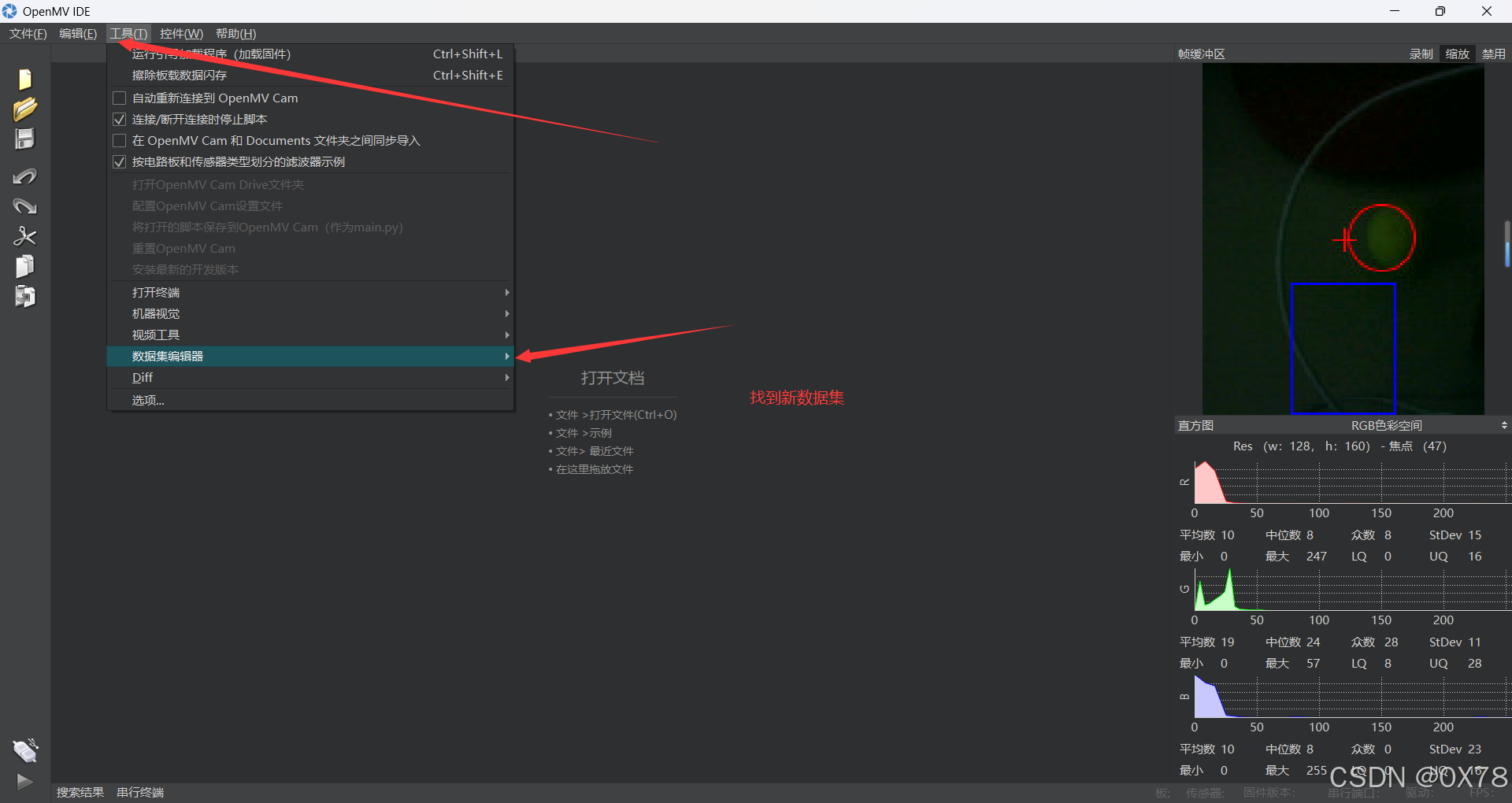This screenshot has width=1512, height=803.
Task: Click the blue channel histogram graph
Action: pyautogui.click(x=1351, y=697)
